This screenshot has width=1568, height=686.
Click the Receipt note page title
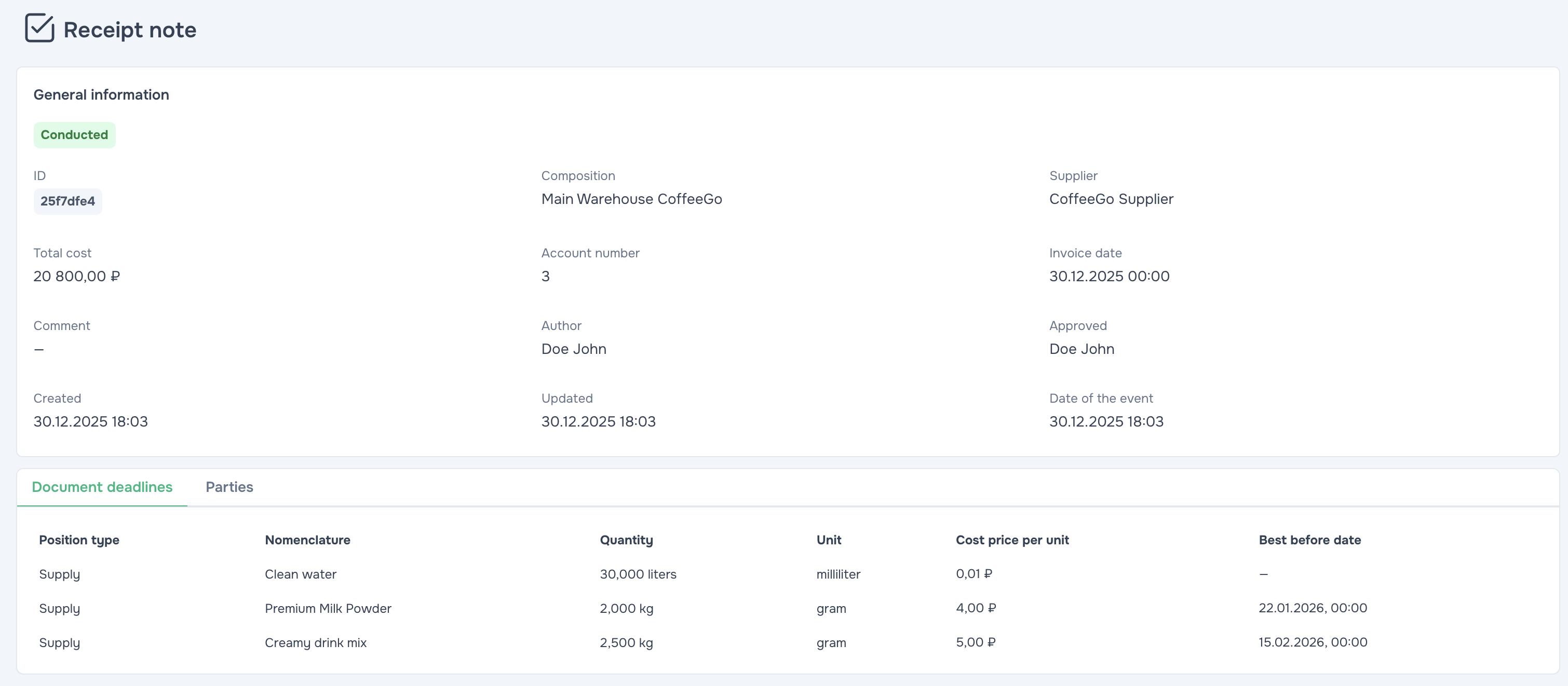click(130, 30)
